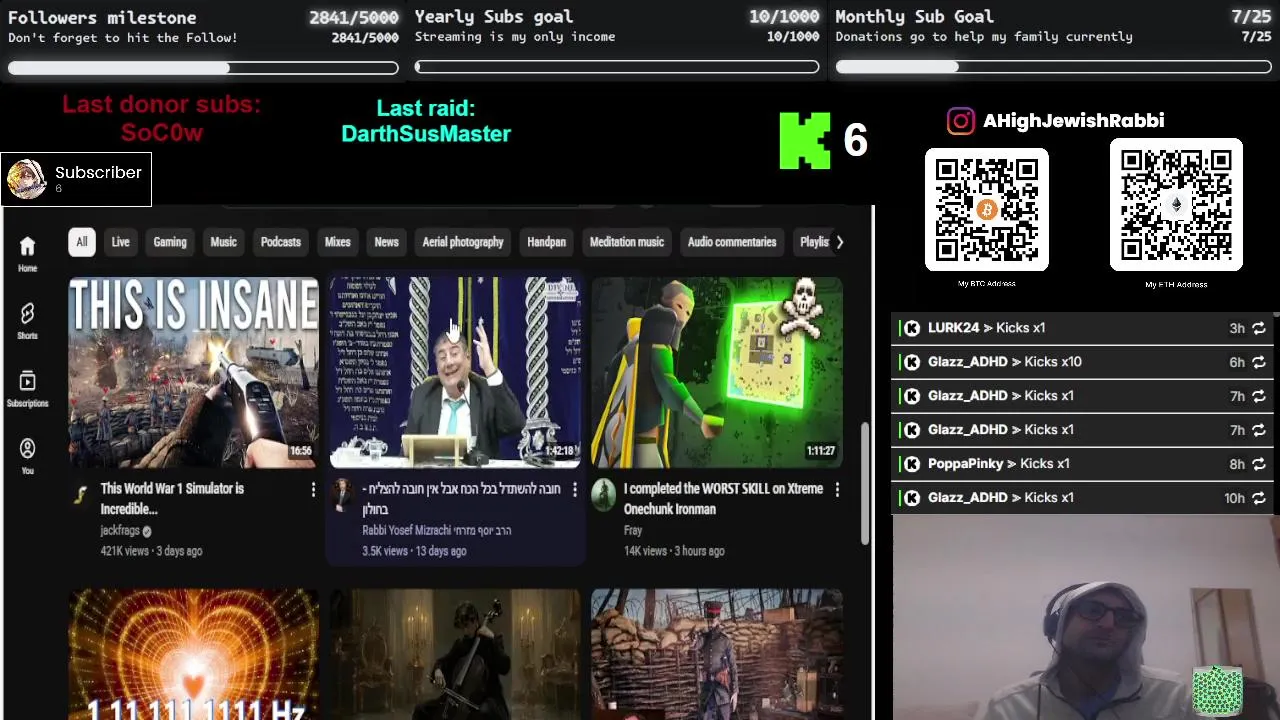Expand more category chips with right arrow
The height and width of the screenshot is (720, 1280).
[839, 242]
